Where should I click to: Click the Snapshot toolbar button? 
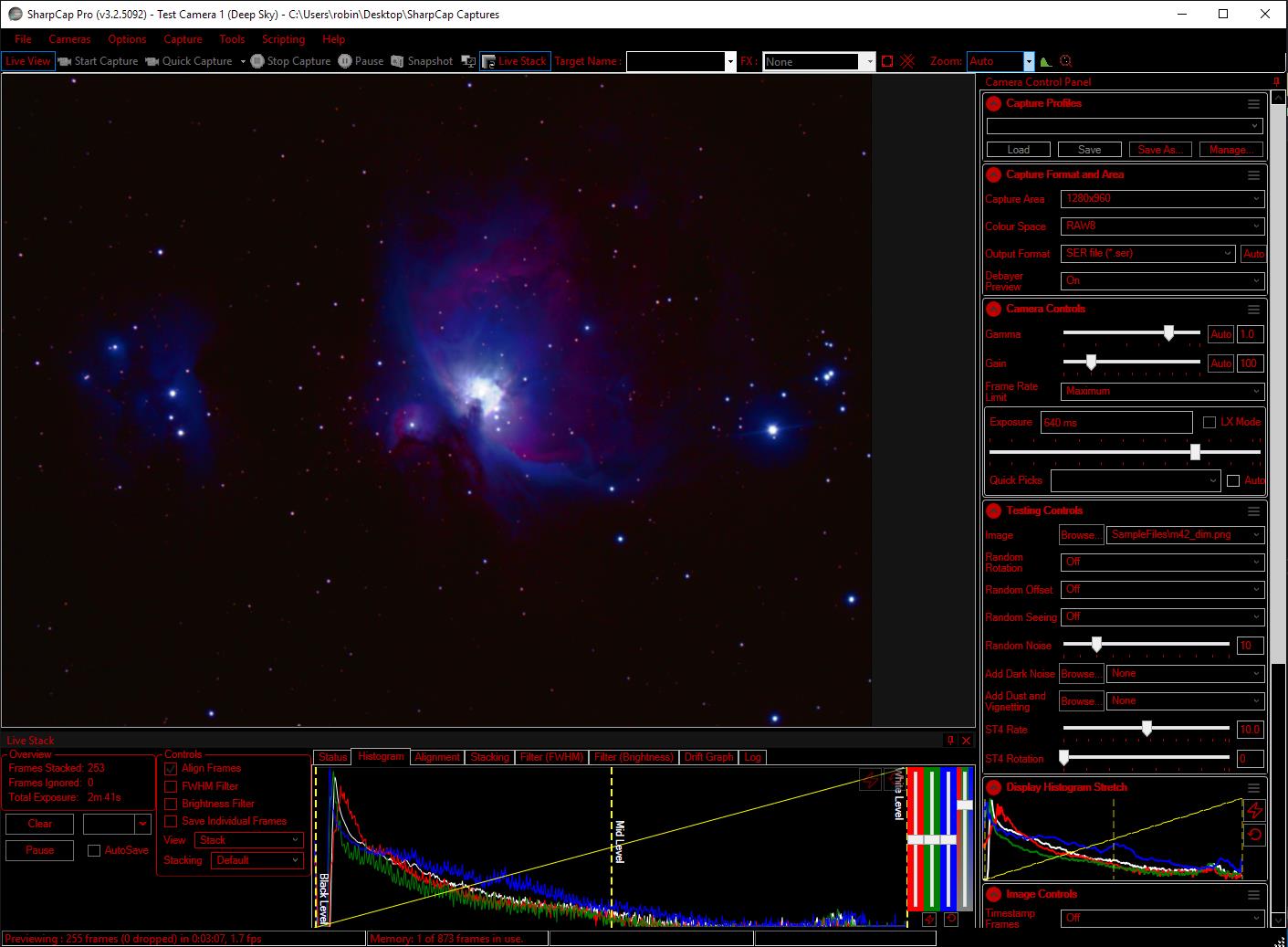422,61
